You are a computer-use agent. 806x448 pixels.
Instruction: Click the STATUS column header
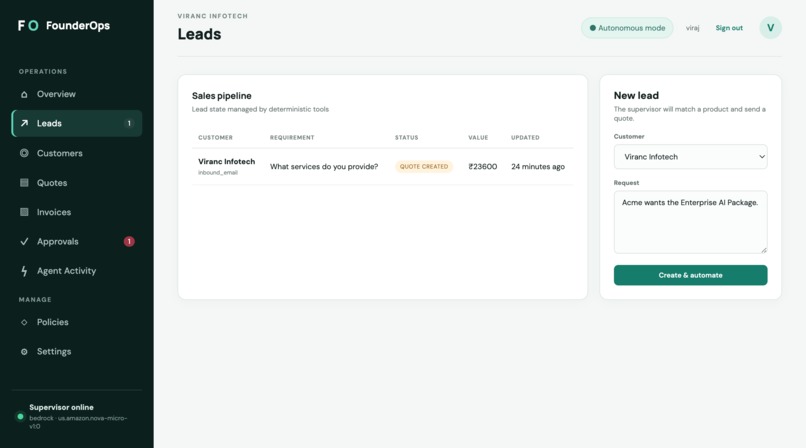coord(407,138)
